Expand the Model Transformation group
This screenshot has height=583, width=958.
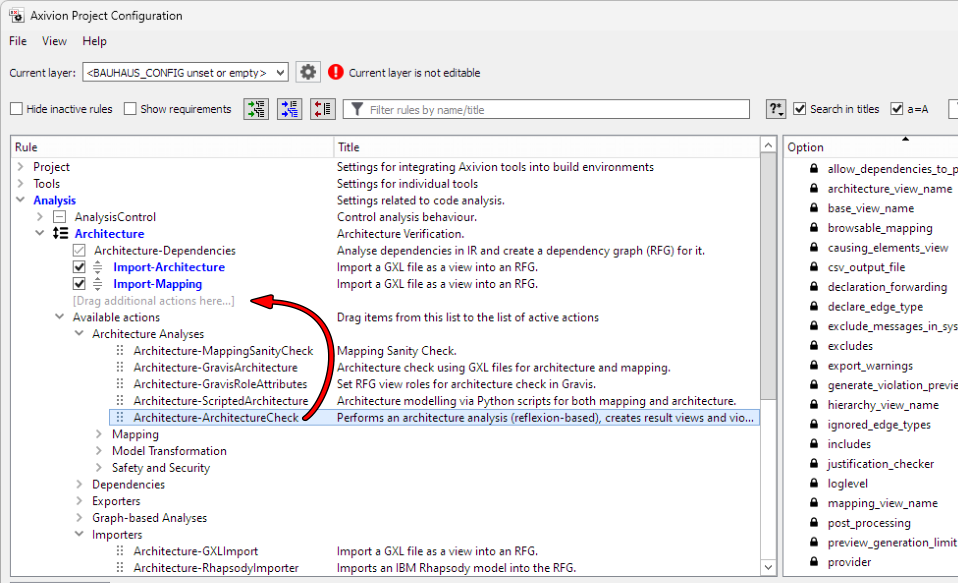[98, 451]
